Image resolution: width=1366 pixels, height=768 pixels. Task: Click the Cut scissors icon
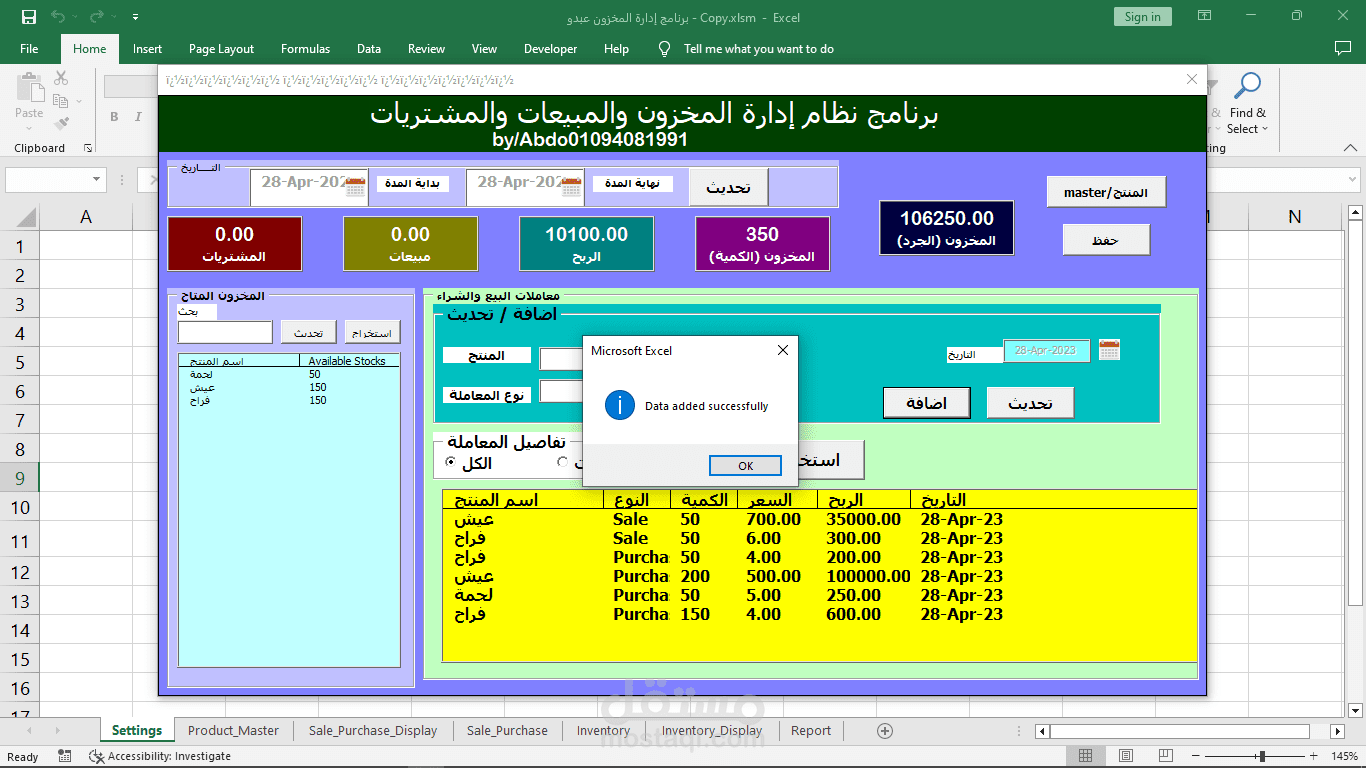click(x=61, y=78)
